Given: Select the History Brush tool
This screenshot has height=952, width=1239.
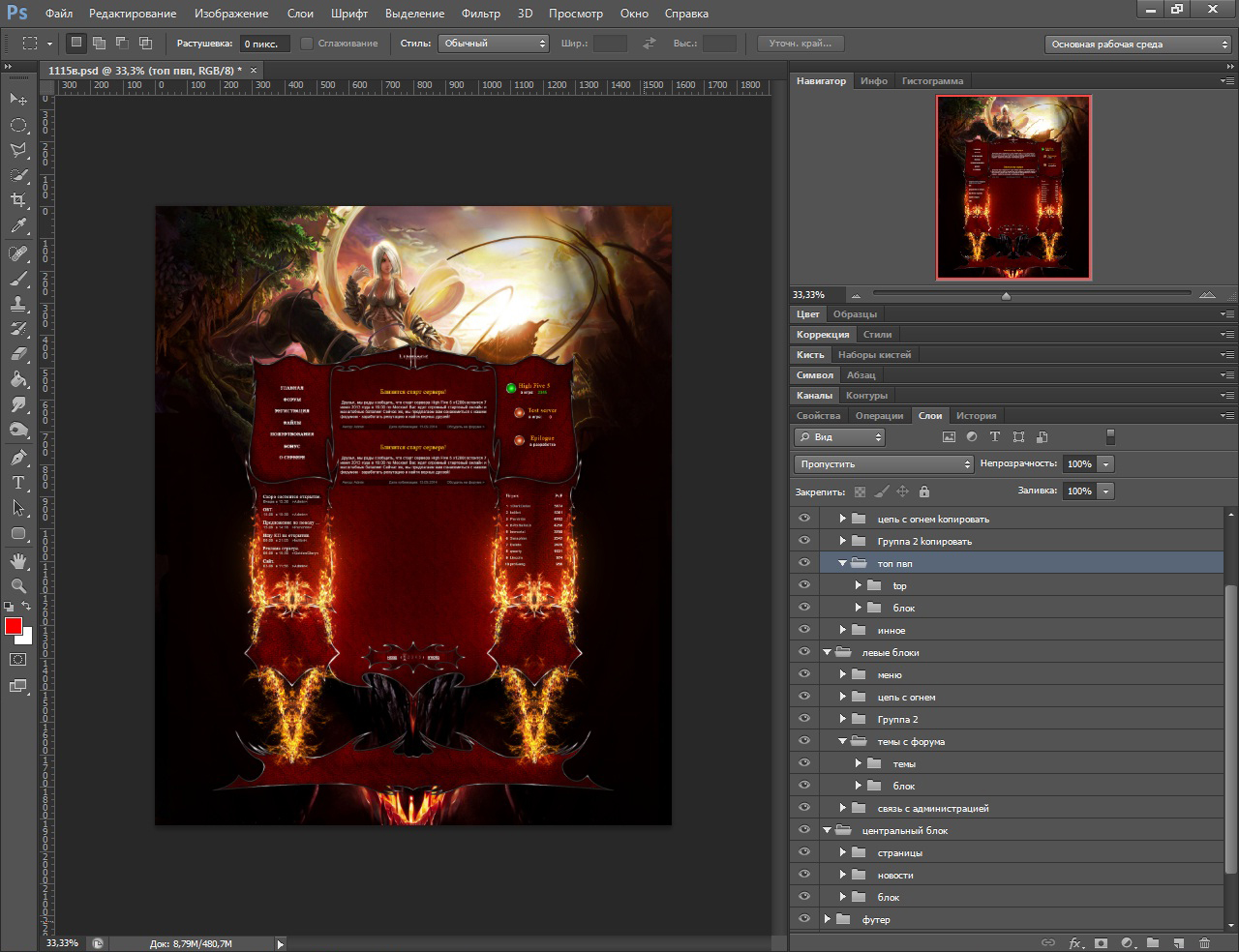Looking at the screenshot, I should (x=18, y=329).
